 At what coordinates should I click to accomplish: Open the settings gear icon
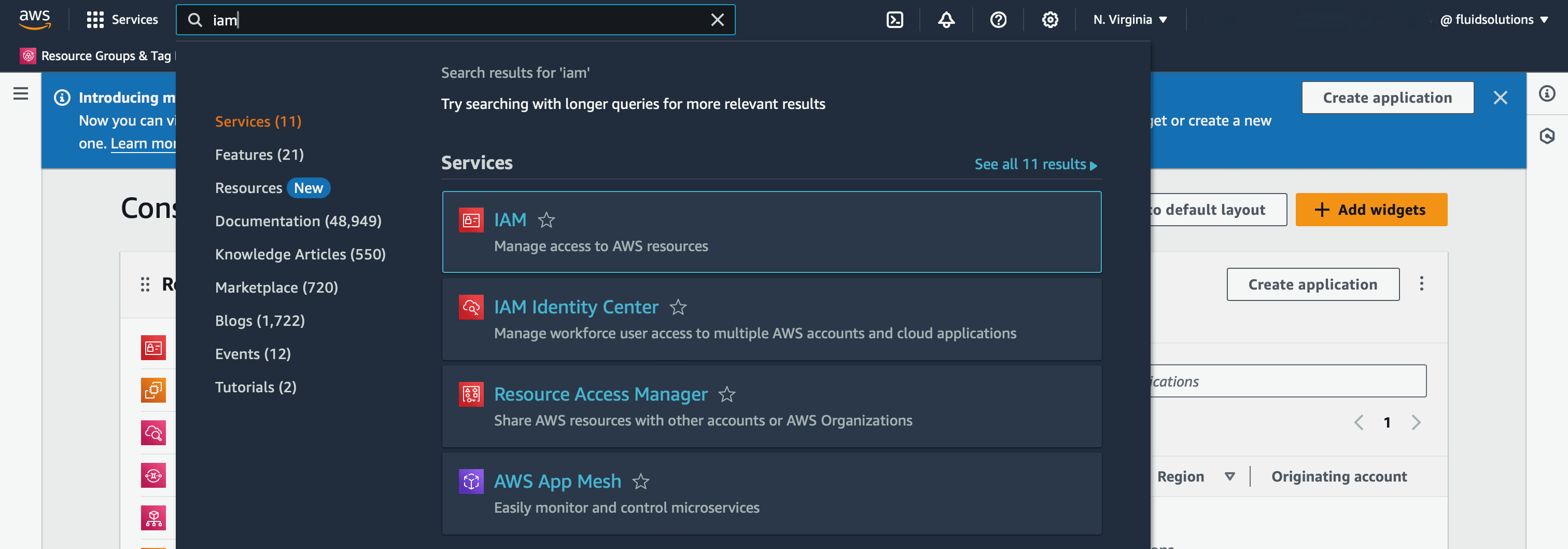point(1049,20)
